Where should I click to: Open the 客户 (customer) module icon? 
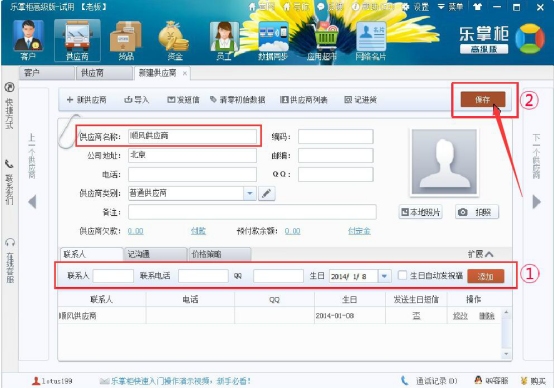pyautogui.click(x=28, y=40)
